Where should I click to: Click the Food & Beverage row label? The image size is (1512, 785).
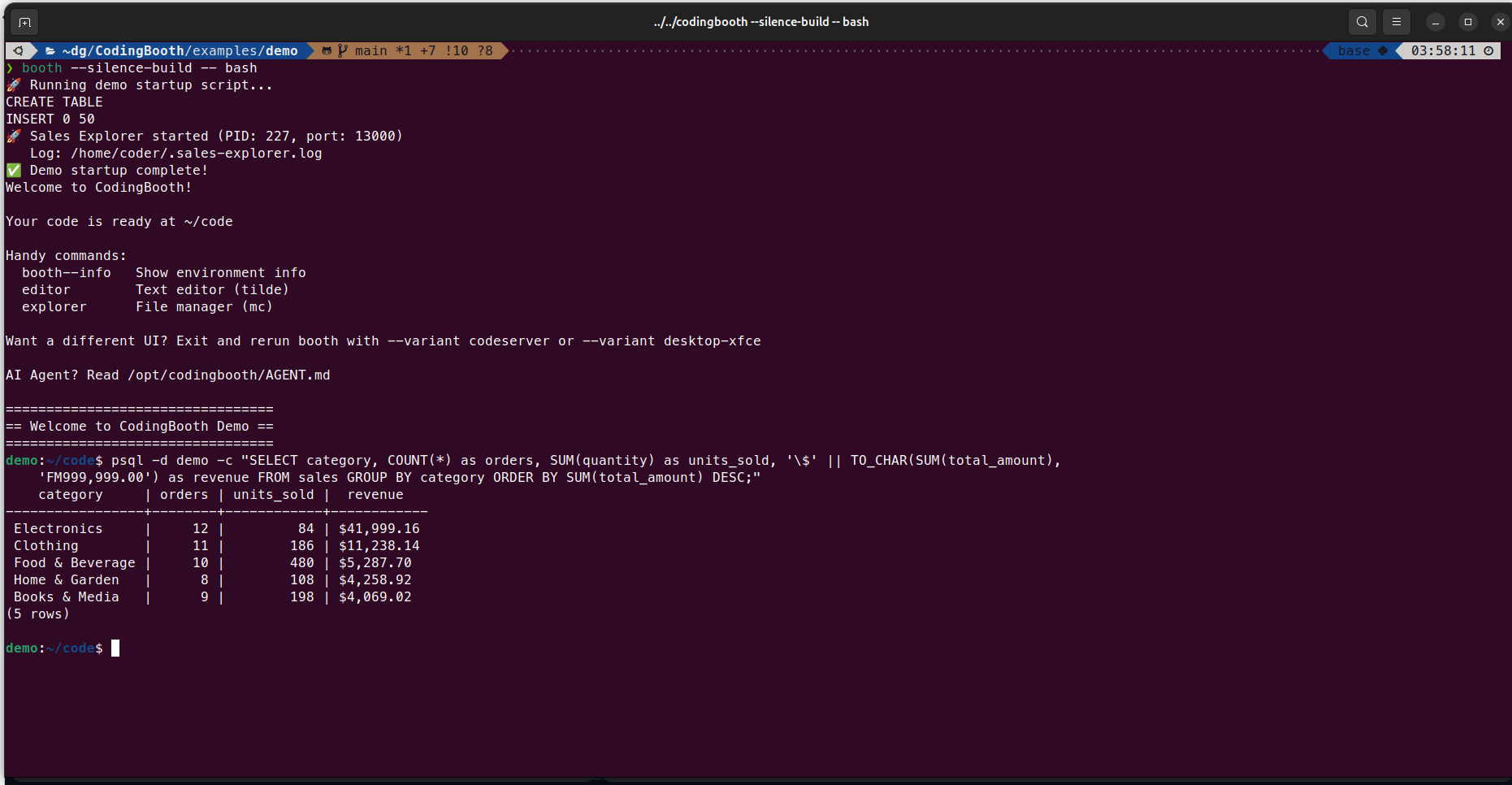click(75, 563)
